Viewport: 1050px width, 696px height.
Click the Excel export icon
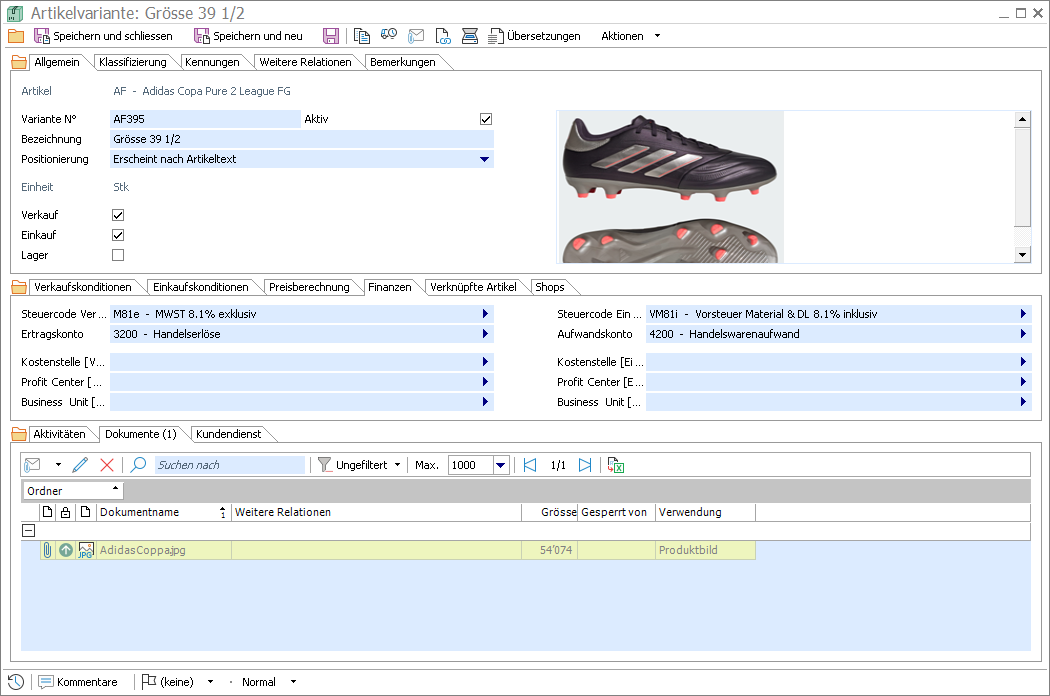click(x=616, y=465)
